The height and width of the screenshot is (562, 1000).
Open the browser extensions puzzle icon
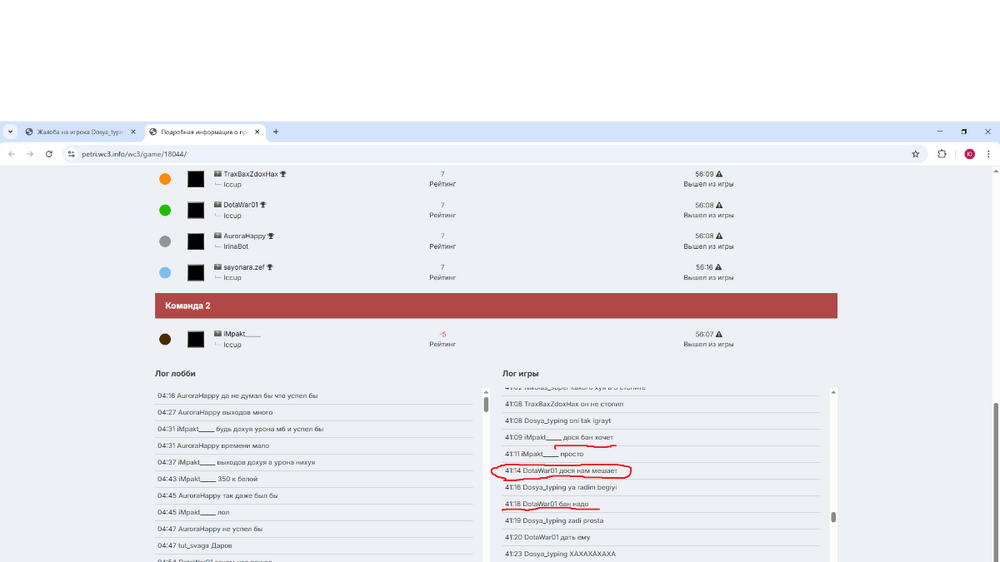point(942,154)
